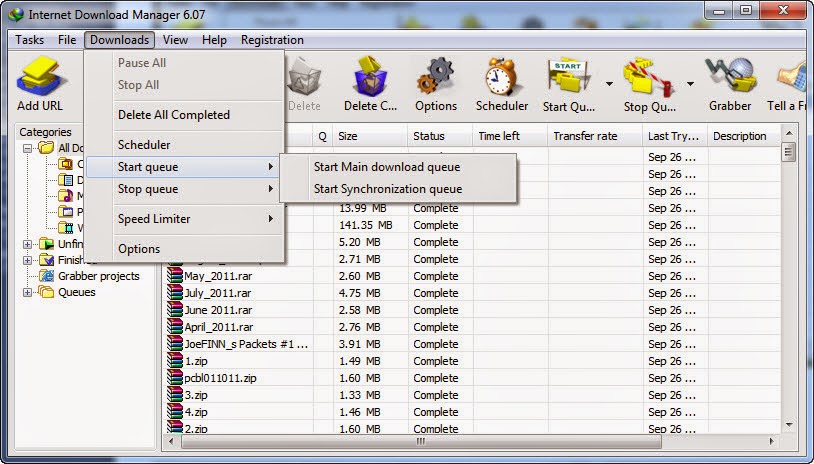The width and height of the screenshot is (814, 464).
Task: Click the rar icon of May_2011.rar
Action: point(175,275)
